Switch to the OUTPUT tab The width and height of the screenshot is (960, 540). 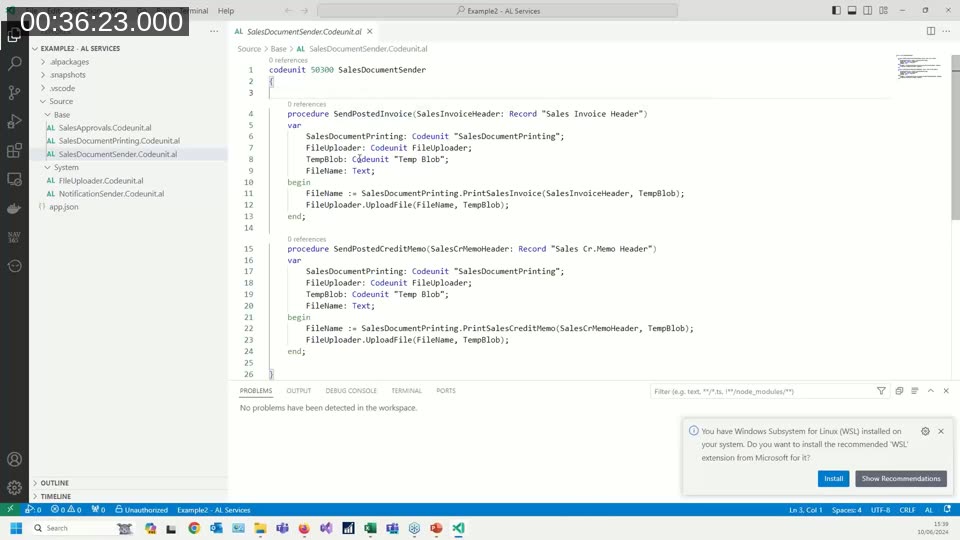[x=299, y=391]
